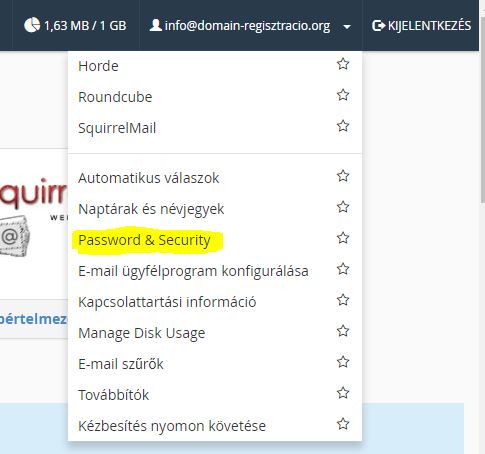
Task: Click the 1,63 MB / 1 GB usage text
Action: tap(85, 26)
